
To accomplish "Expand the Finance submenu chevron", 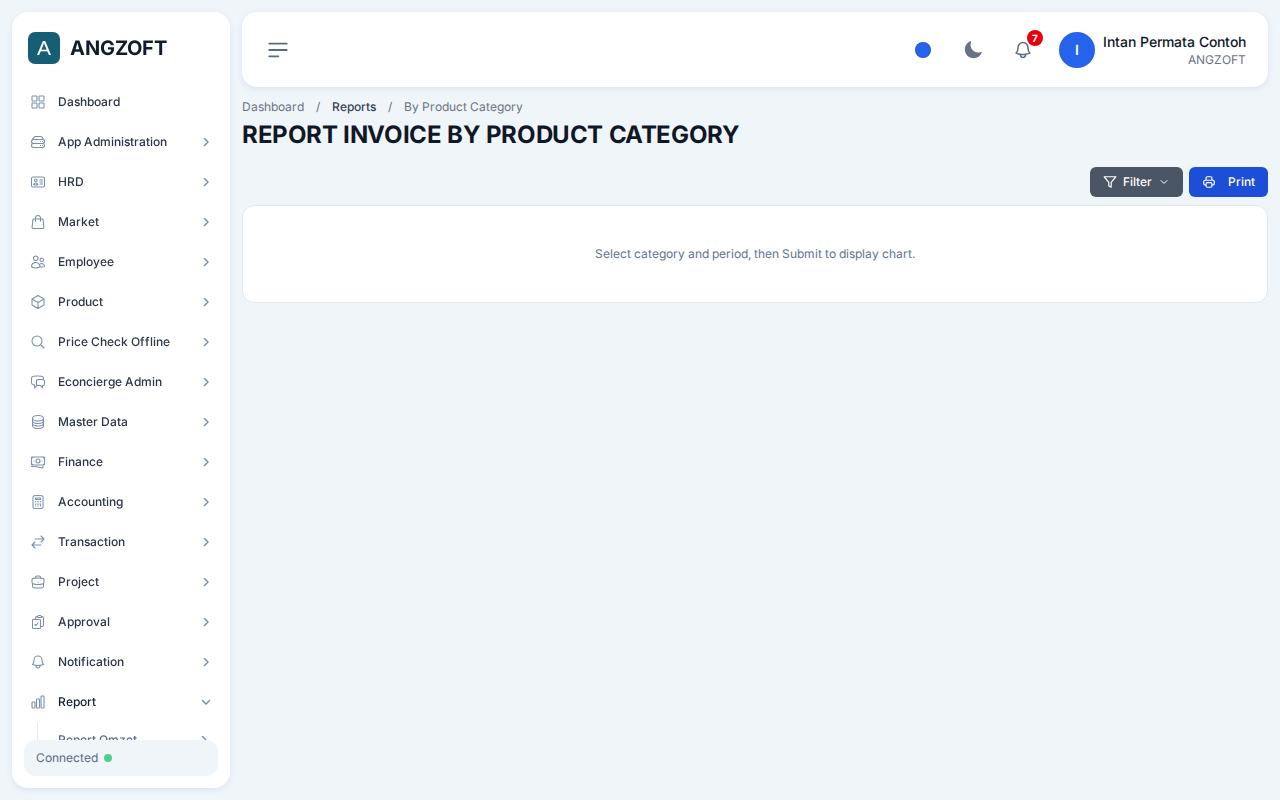I will [x=206, y=462].
